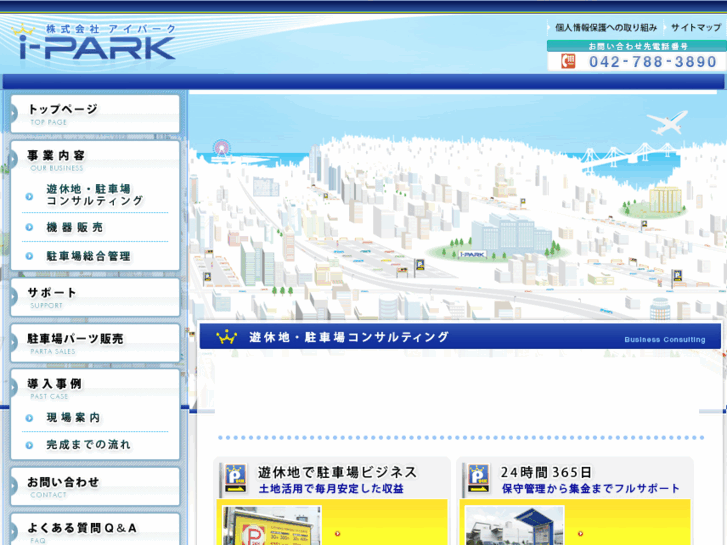Click the お問い合わせ先電話番号 banner
The image size is (727, 545).
pyautogui.click(x=637, y=46)
